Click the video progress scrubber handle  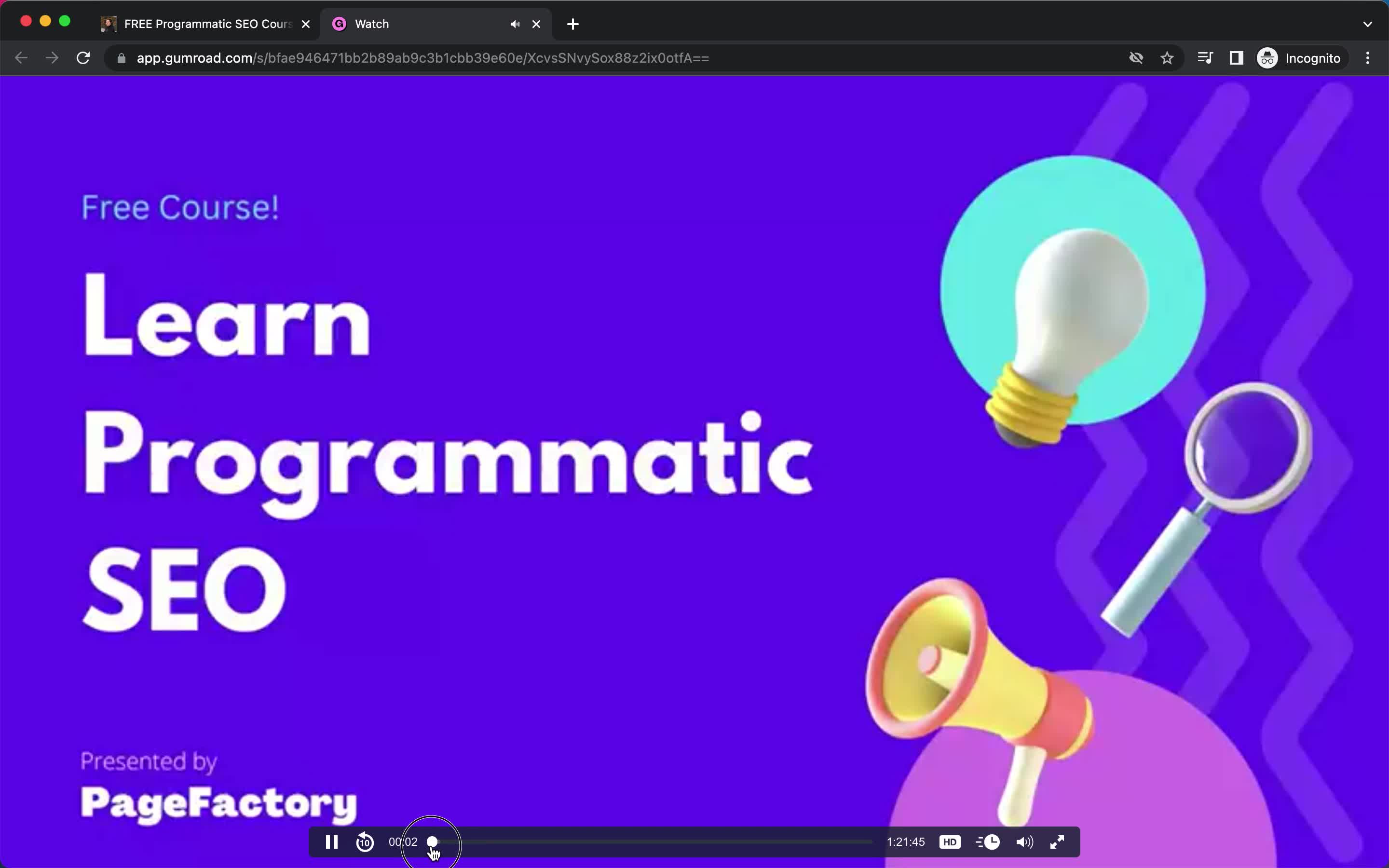click(x=432, y=841)
